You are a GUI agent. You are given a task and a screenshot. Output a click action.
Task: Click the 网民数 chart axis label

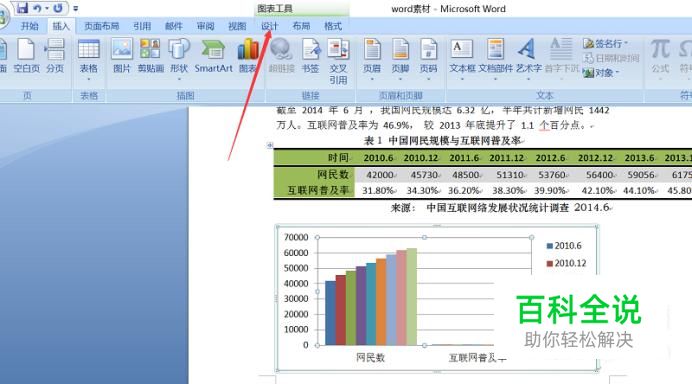point(370,358)
